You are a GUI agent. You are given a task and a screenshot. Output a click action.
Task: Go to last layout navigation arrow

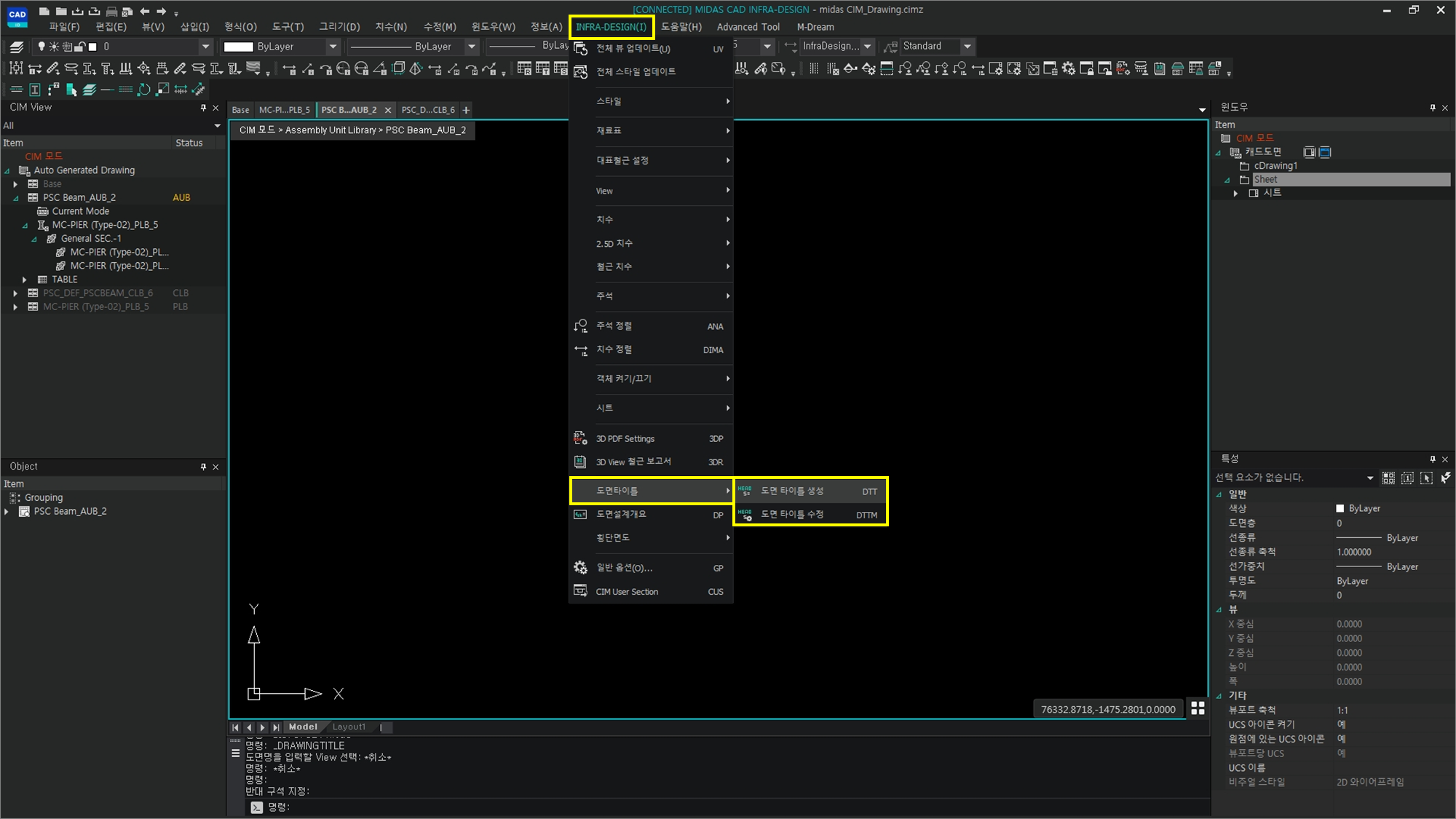(275, 727)
